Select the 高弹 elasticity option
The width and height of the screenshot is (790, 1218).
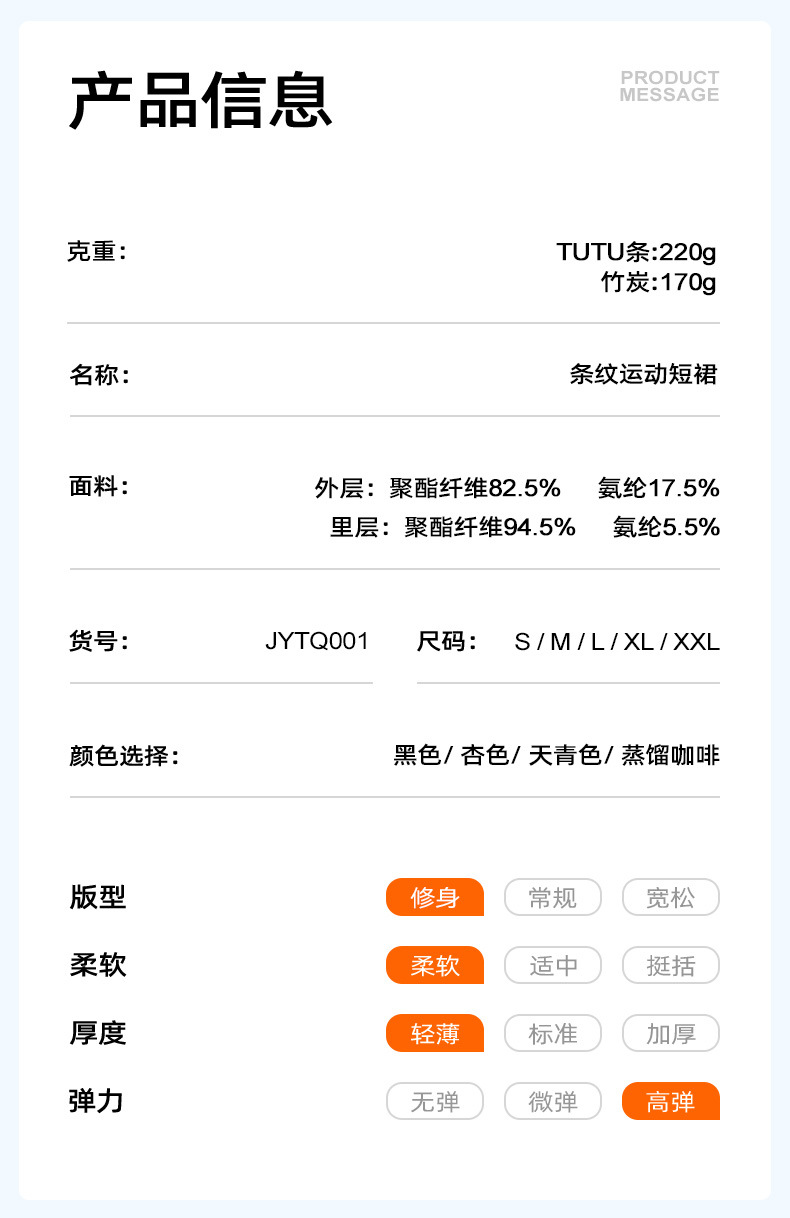(x=670, y=1101)
